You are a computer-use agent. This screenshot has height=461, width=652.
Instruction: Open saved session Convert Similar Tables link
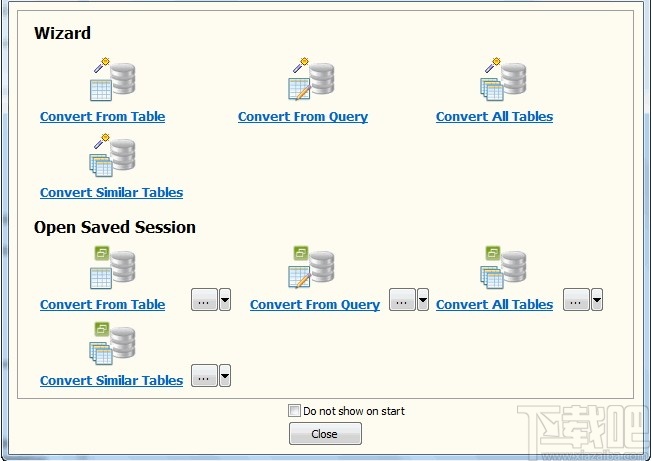111,381
